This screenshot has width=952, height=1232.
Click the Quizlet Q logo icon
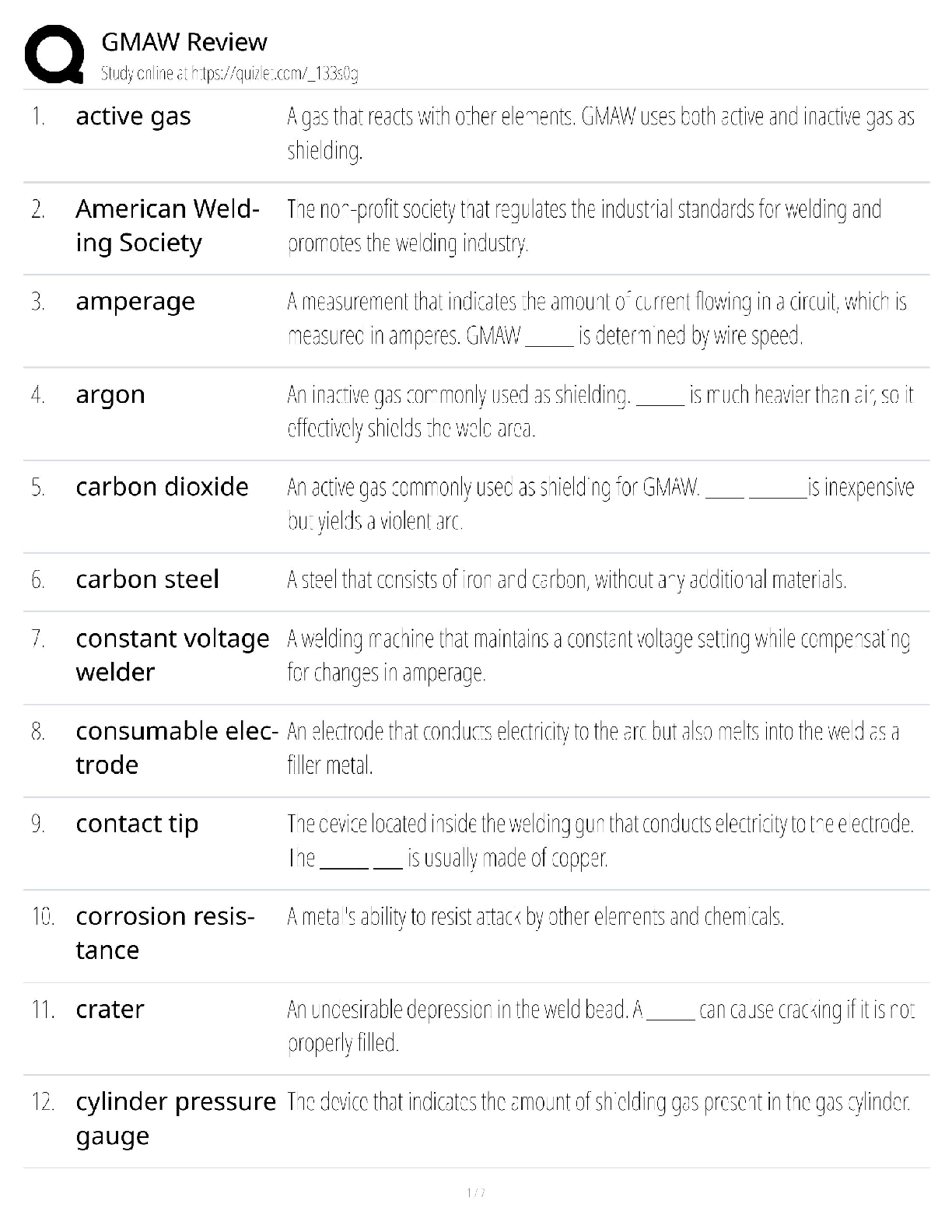54,54
